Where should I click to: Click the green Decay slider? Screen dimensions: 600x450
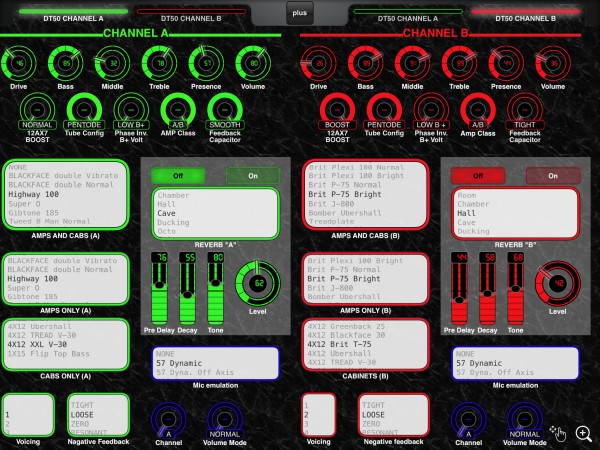tap(188, 289)
